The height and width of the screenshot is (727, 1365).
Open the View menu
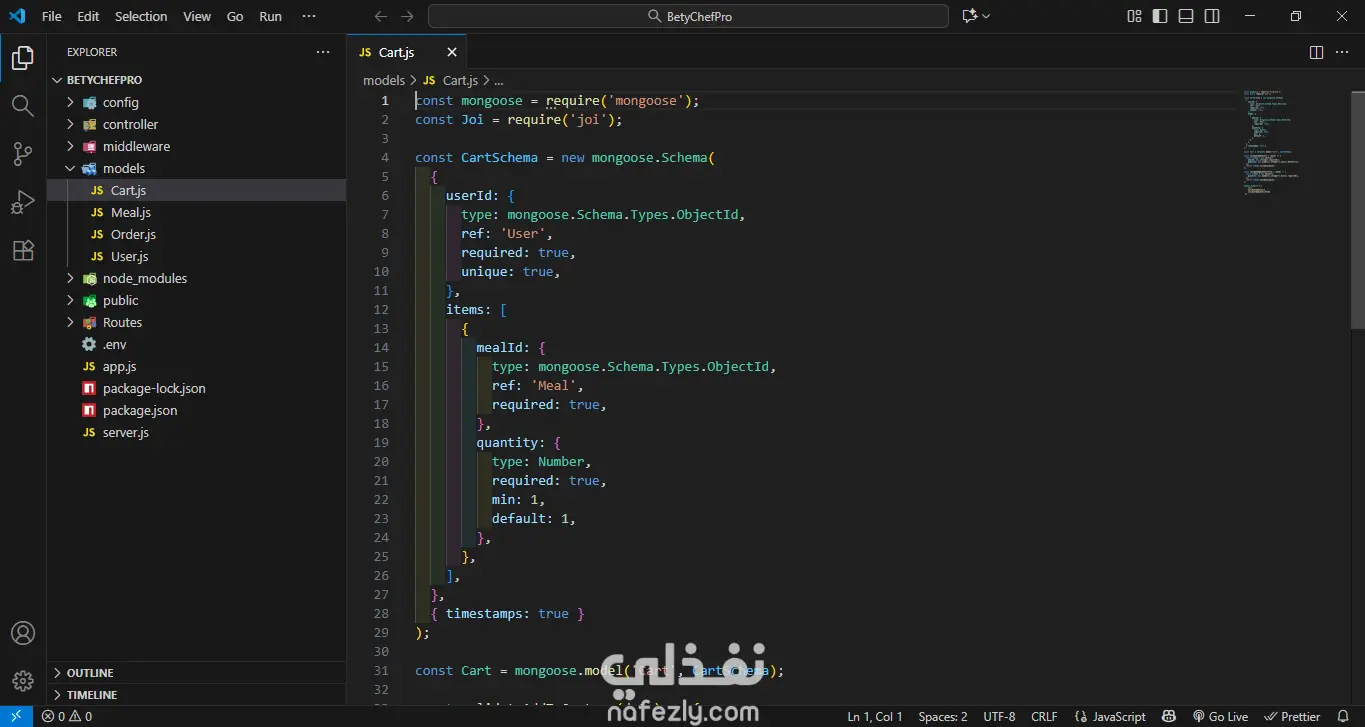[197, 16]
